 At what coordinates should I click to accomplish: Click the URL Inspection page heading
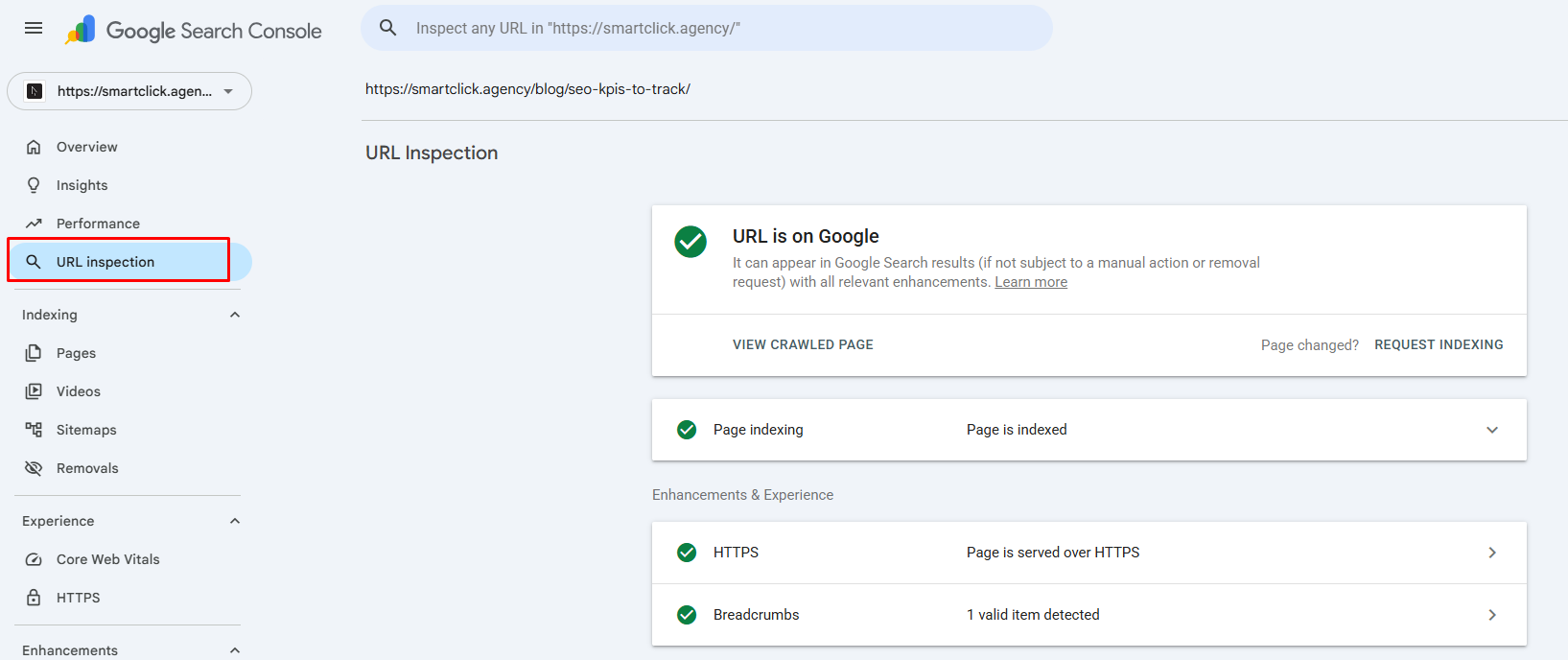pyautogui.click(x=432, y=153)
